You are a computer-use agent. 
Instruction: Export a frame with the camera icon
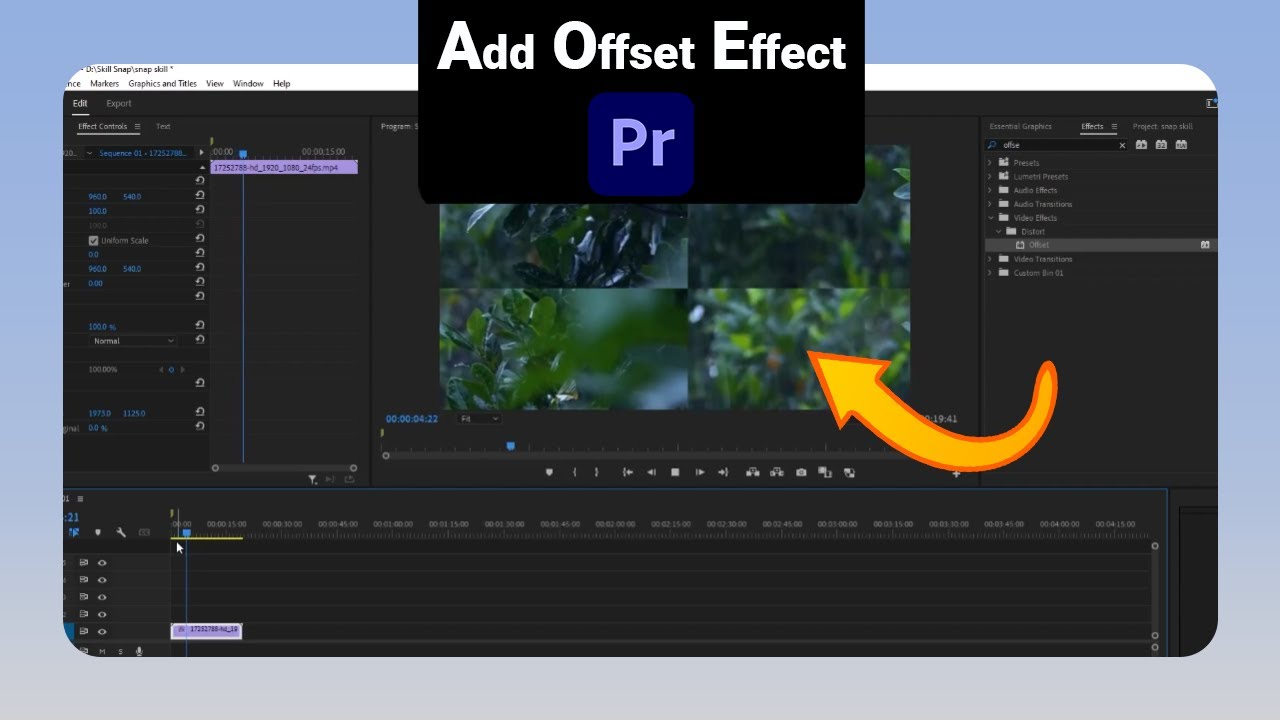(801, 472)
